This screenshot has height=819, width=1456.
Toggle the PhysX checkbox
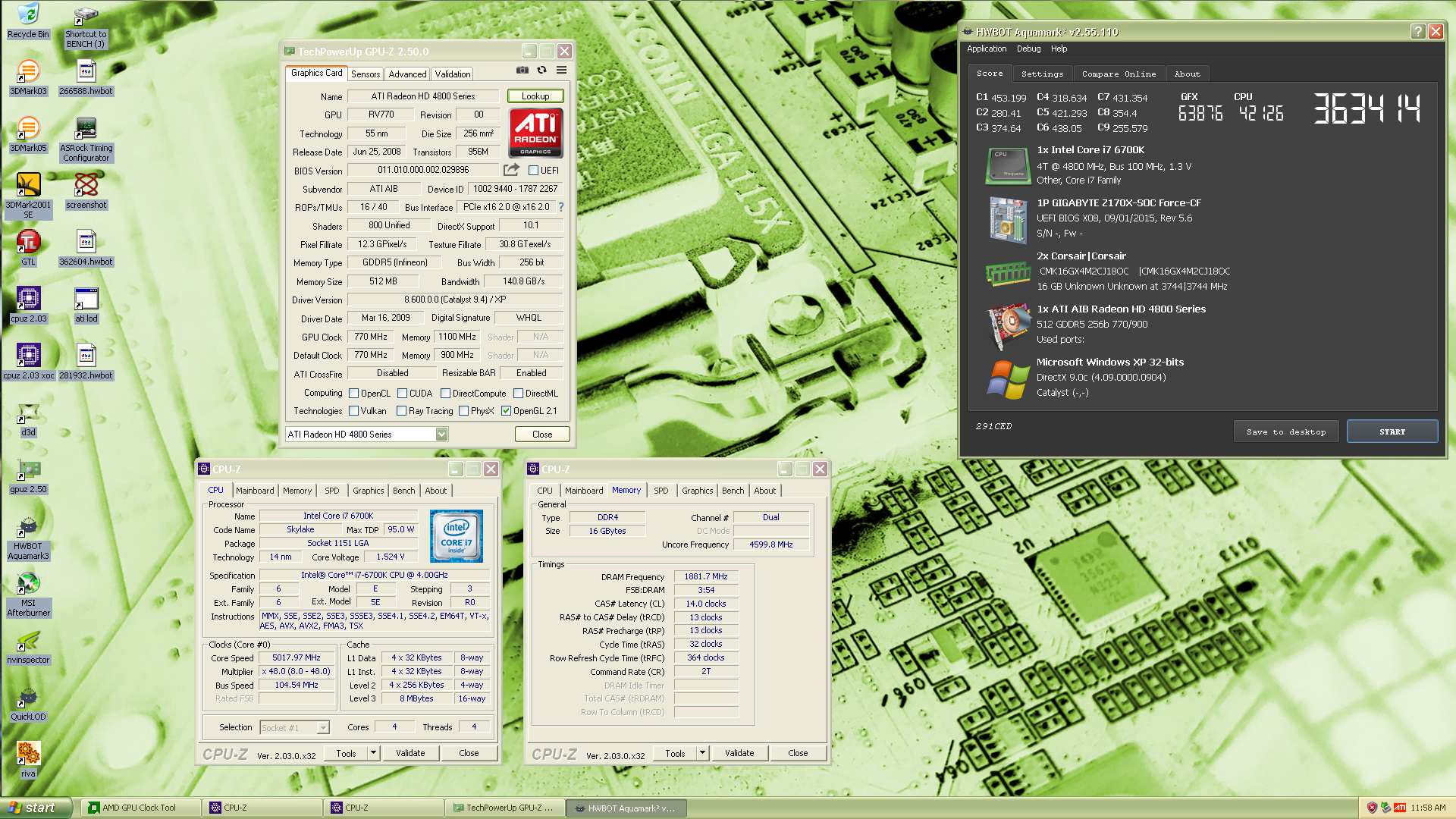(x=463, y=410)
